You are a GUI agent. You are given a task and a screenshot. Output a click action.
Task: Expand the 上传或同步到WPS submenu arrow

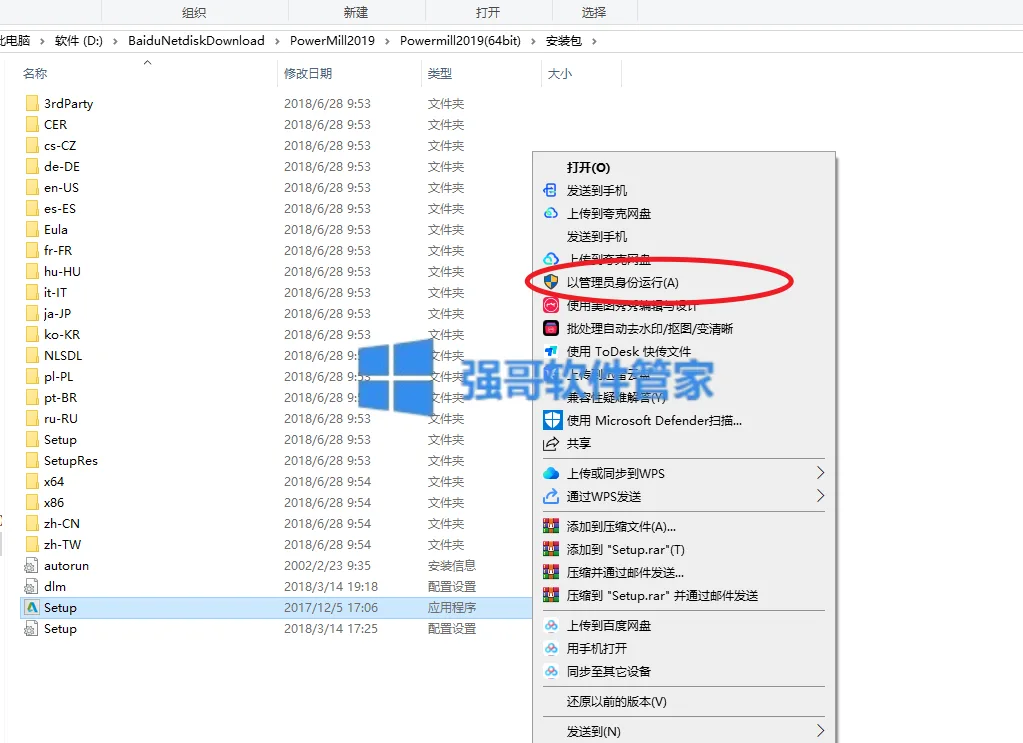tap(820, 473)
